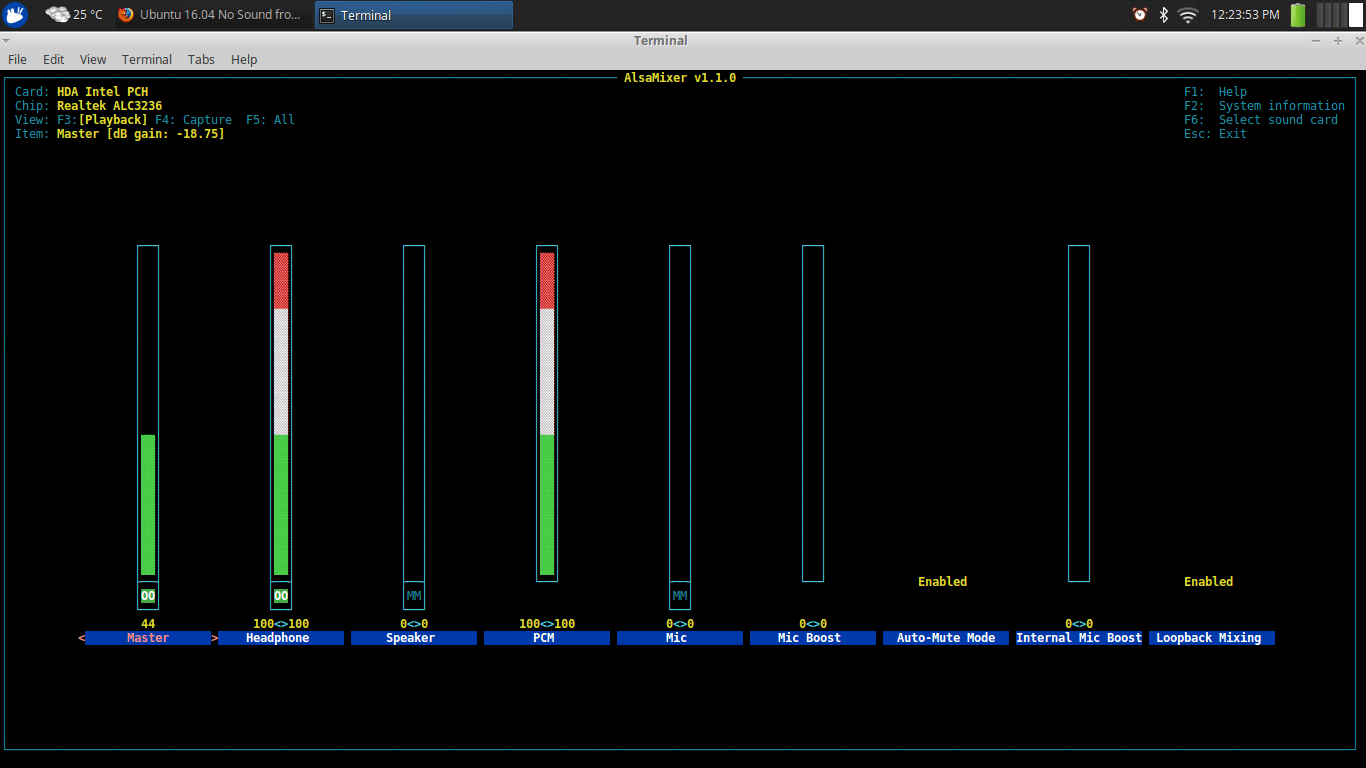Click the clock showing 12:23:53 PM
This screenshot has height=768, width=1366.
pyautogui.click(x=1244, y=15)
